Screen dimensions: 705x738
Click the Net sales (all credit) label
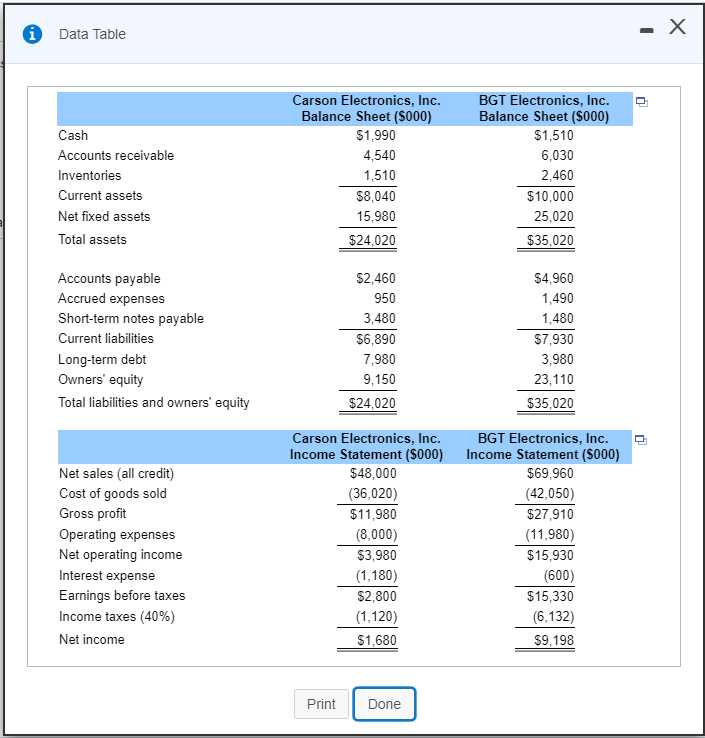117,473
